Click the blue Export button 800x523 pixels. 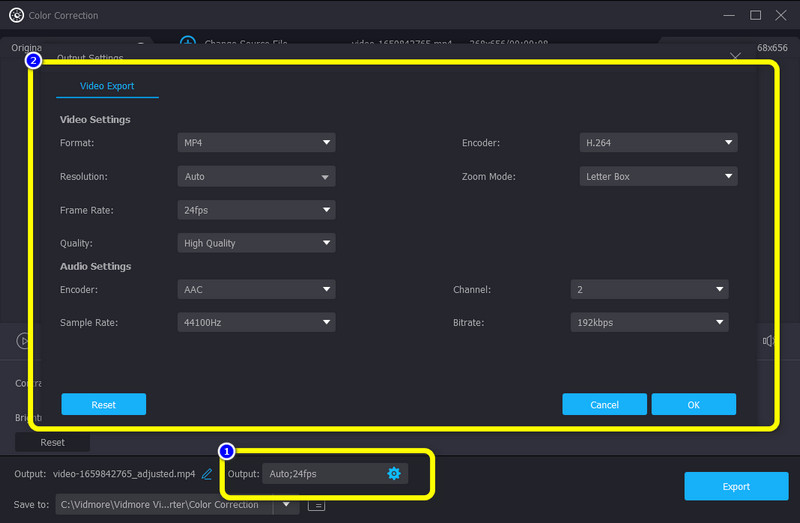tap(736, 487)
